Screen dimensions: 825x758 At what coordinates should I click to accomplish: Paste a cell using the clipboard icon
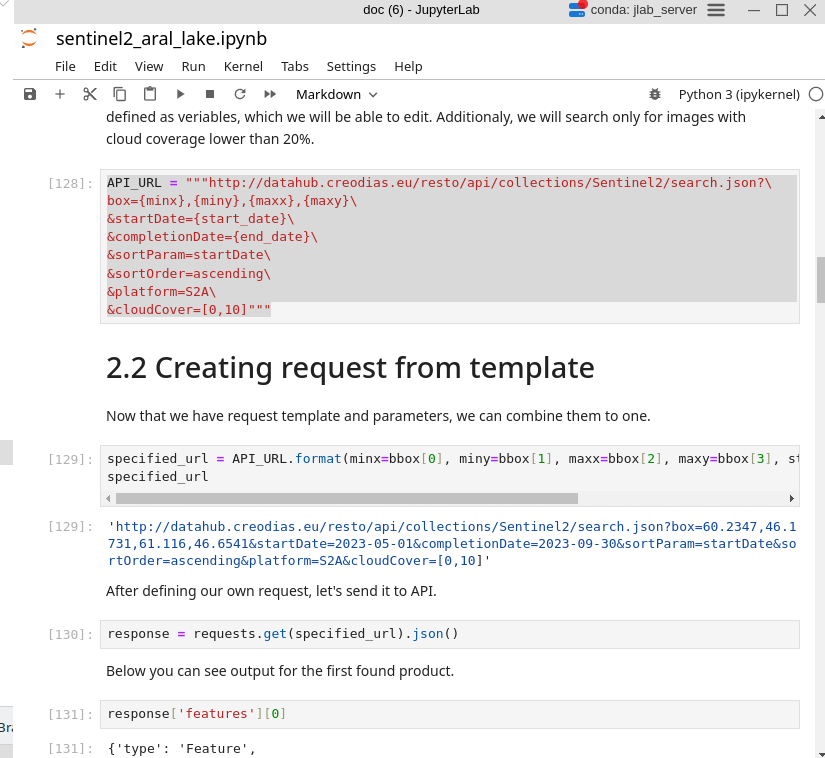pos(149,94)
